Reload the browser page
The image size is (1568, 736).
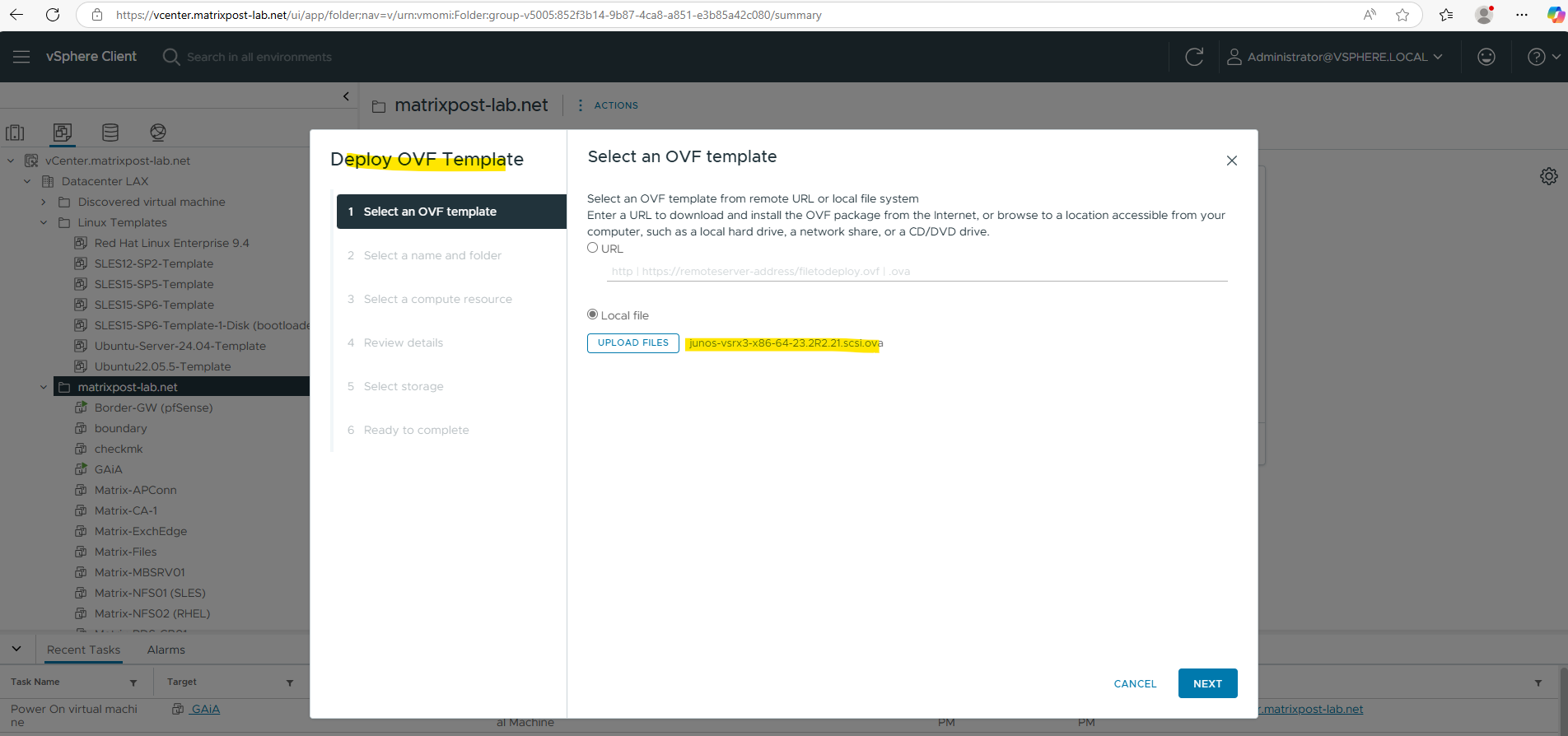(53, 15)
